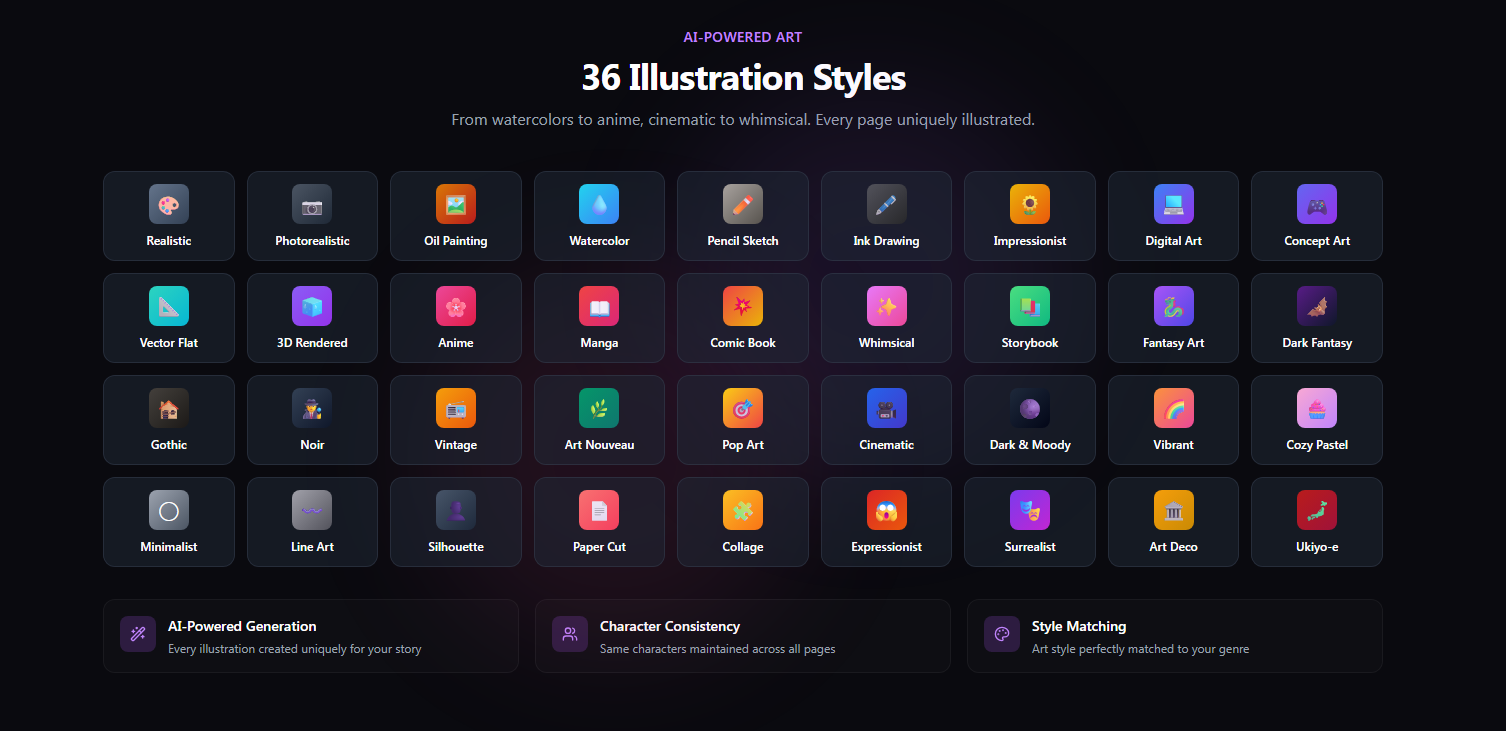This screenshot has width=1506, height=731.
Task: Pick the Anime cherry blossom icon
Action: tap(456, 306)
